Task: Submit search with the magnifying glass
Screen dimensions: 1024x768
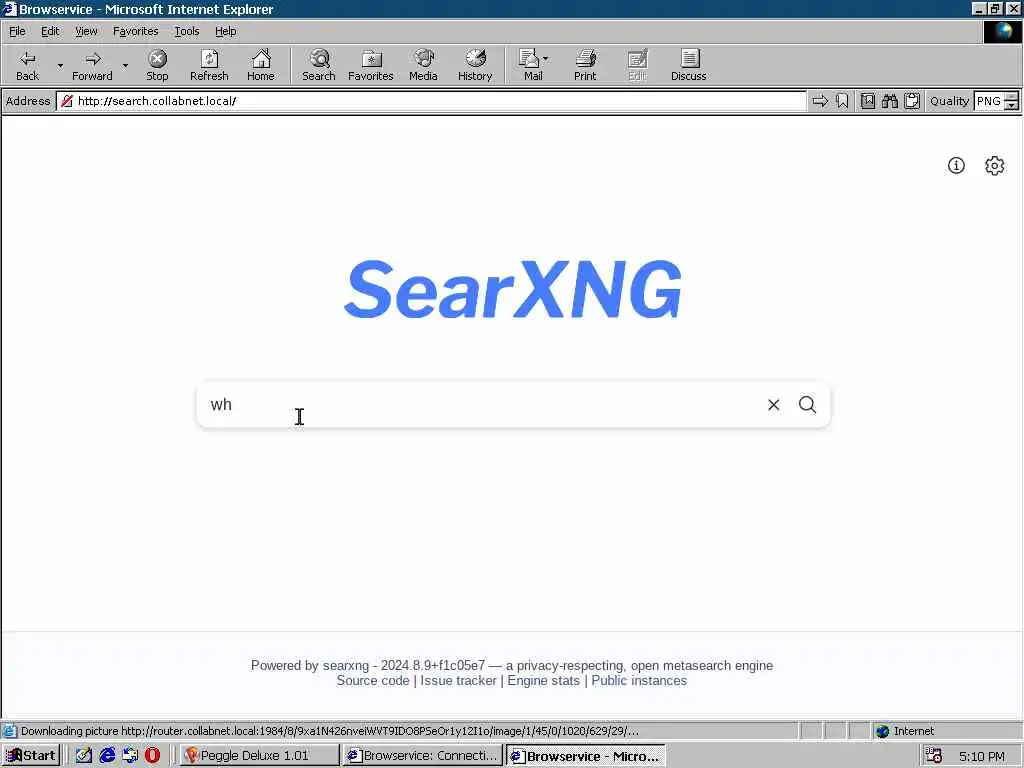Action: pos(807,405)
